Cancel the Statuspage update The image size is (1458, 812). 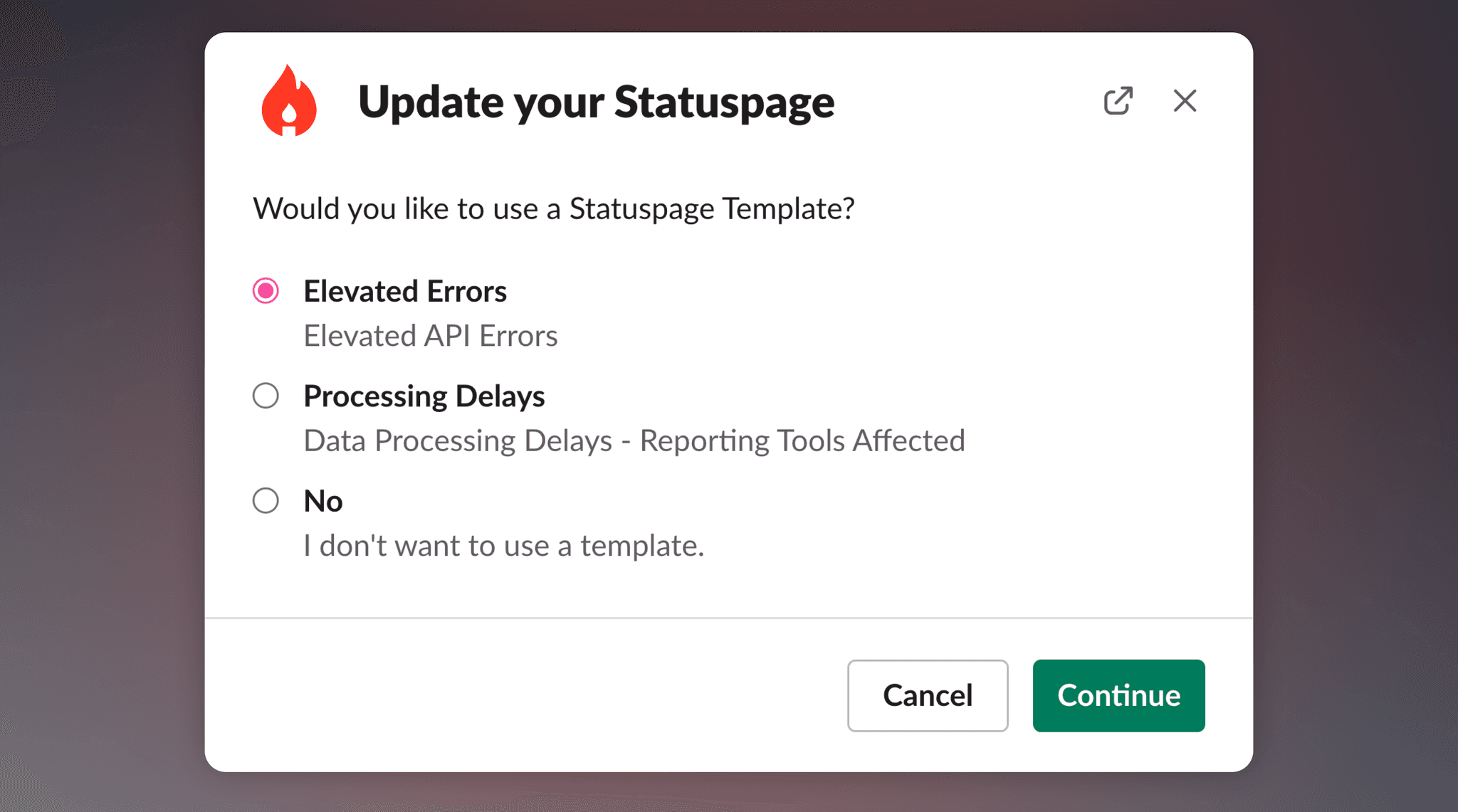tap(928, 695)
